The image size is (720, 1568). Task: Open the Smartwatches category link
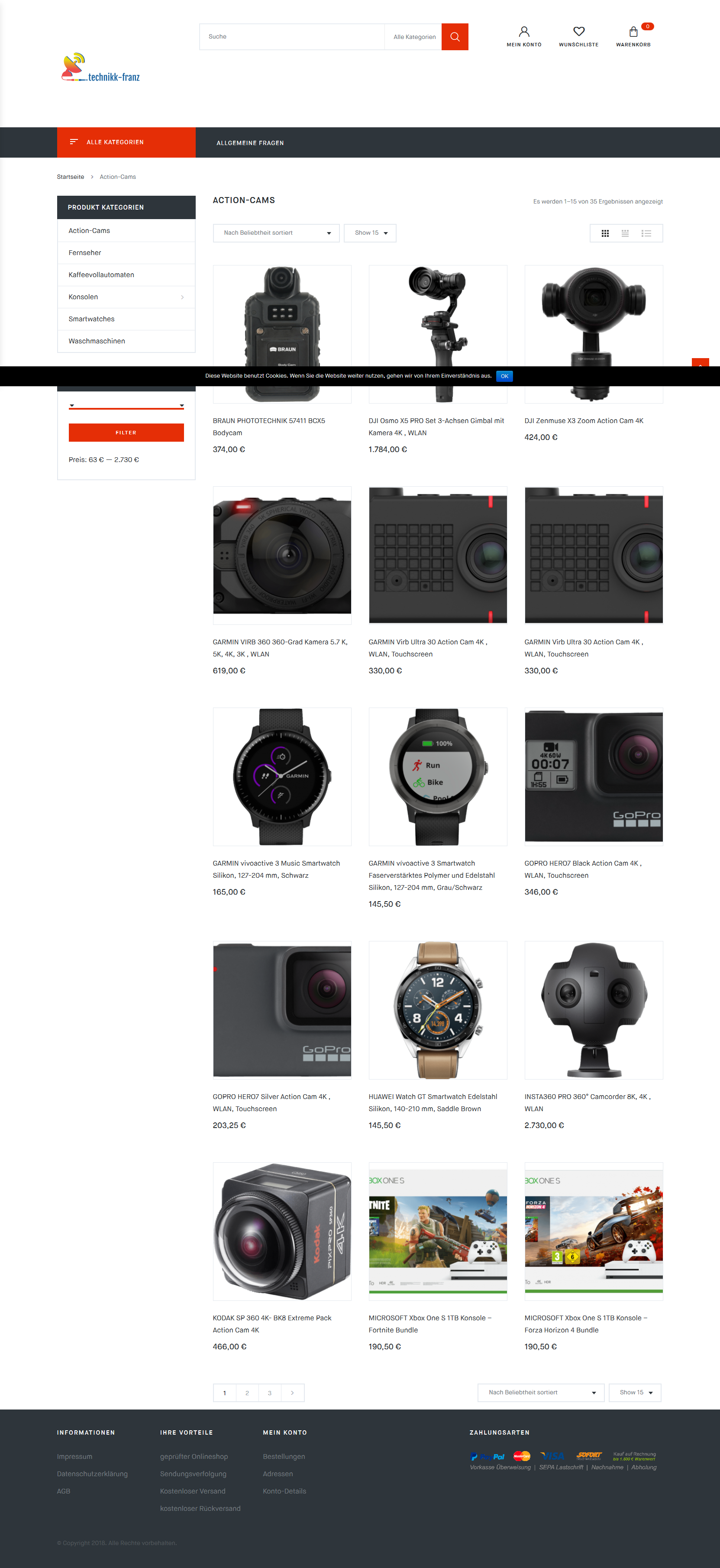[91, 319]
